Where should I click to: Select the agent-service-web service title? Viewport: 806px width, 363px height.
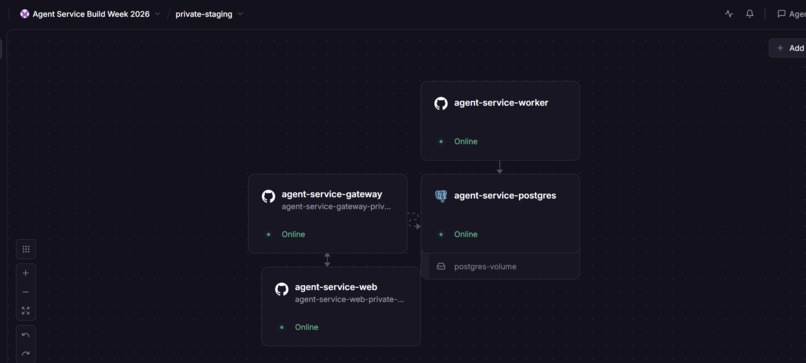click(336, 287)
